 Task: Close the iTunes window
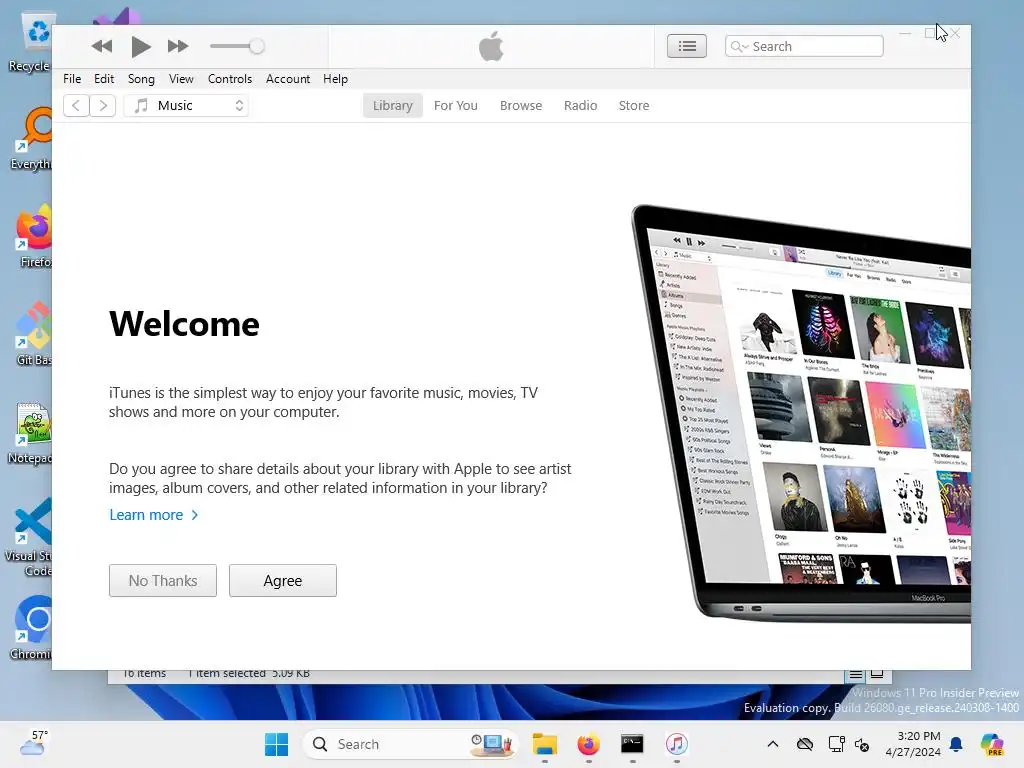click(x=955, y=33)
